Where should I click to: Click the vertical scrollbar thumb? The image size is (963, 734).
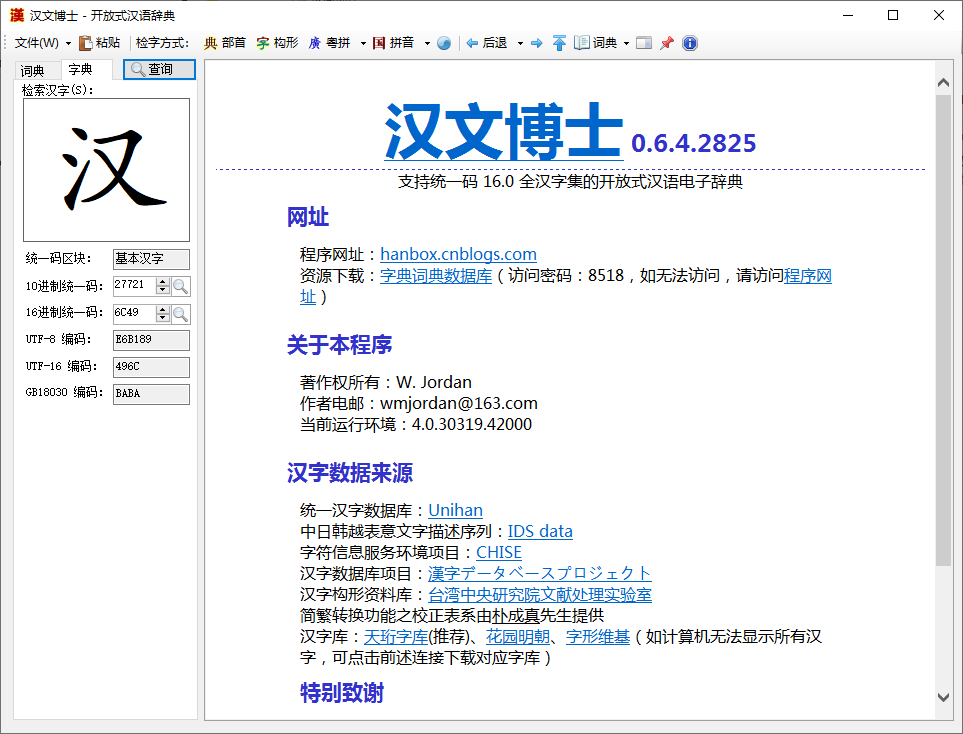click(x=943, y=330)
